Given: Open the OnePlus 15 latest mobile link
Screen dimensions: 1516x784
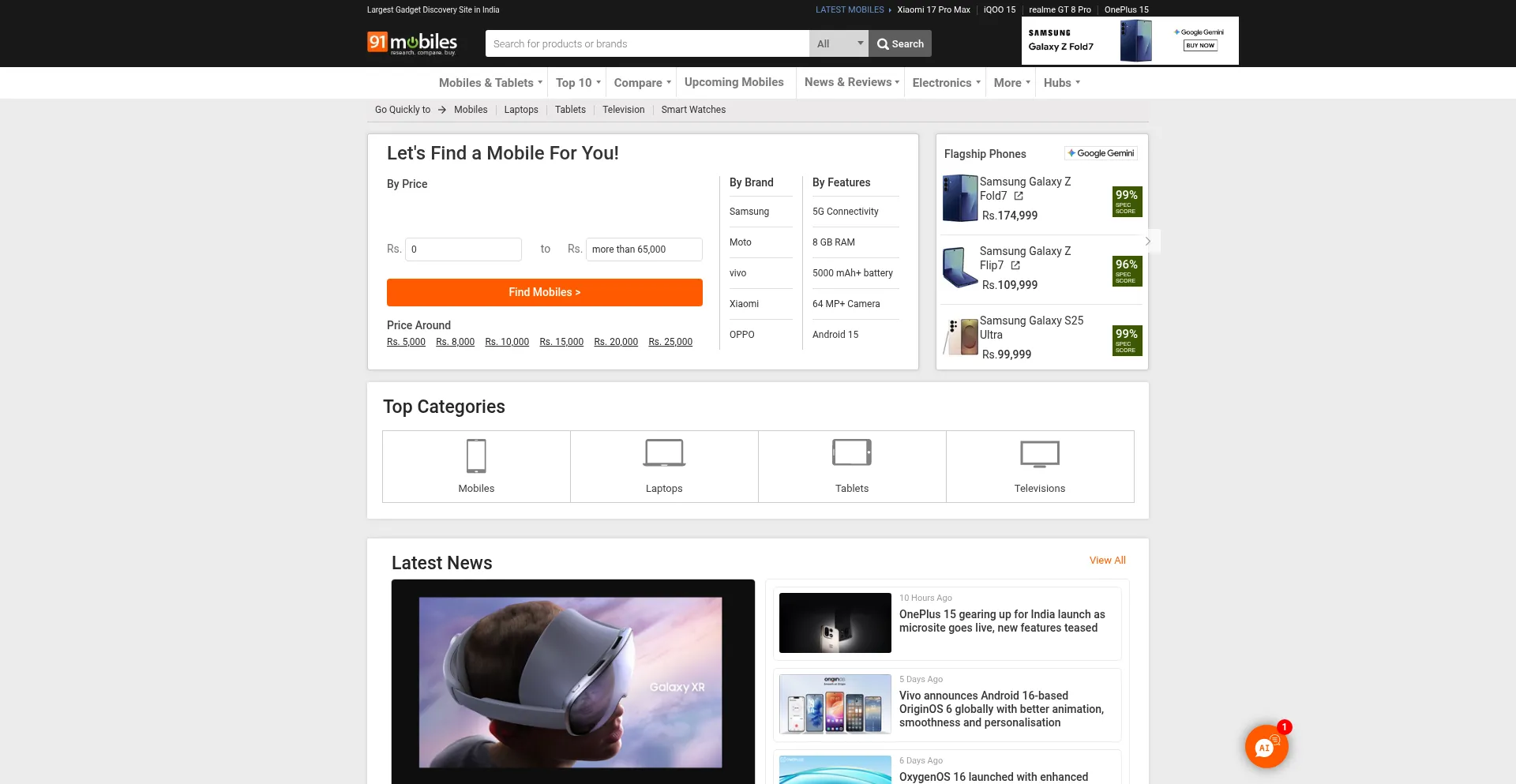Looking at the screenshot, I should [x=1127, y=9].
